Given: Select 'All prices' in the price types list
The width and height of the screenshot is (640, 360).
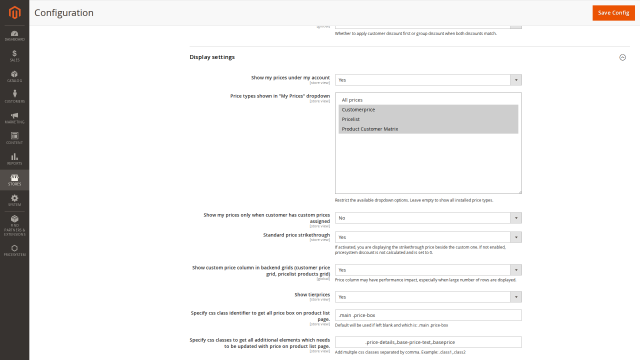Looking at the screenshot, I should (x=428, y=100).
